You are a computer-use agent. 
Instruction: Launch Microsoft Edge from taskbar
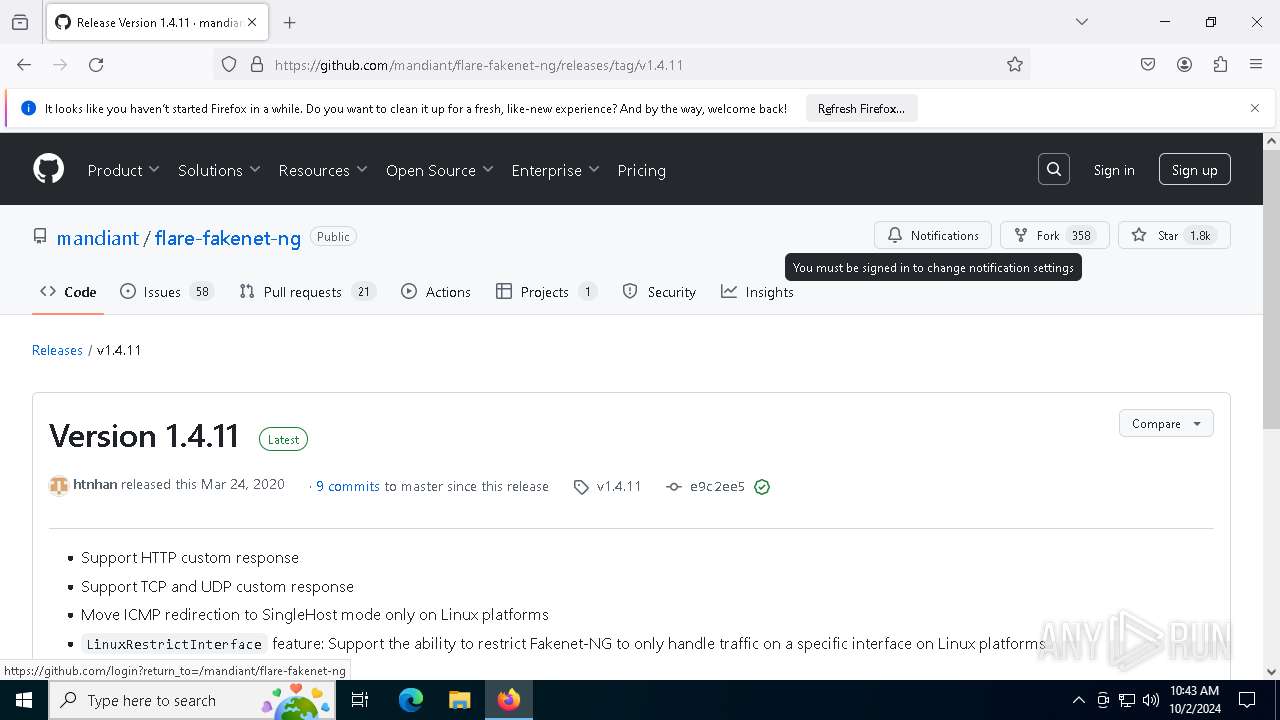pyautogui.click(x=411, y=700)
